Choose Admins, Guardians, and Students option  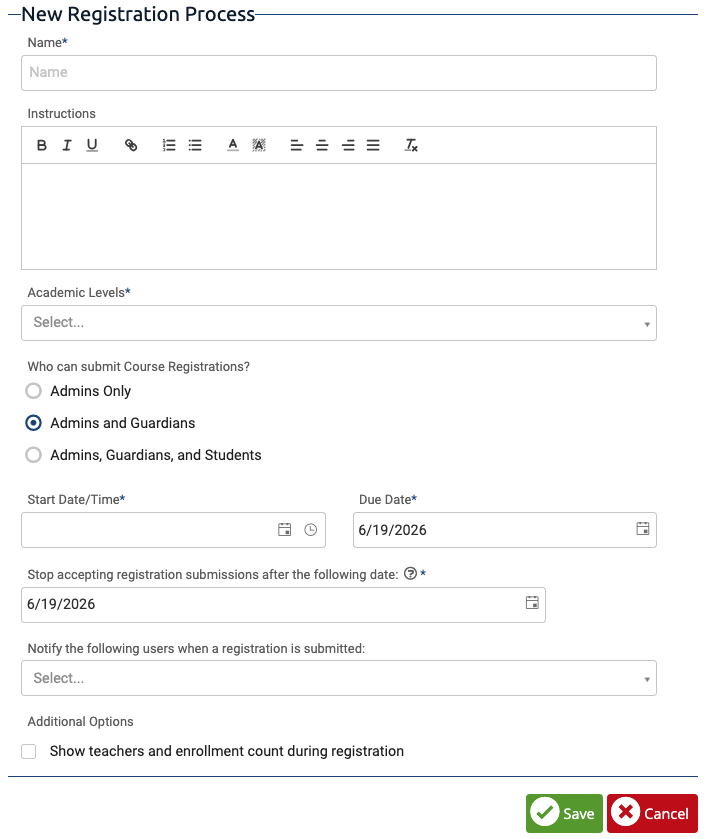(33, 455)
